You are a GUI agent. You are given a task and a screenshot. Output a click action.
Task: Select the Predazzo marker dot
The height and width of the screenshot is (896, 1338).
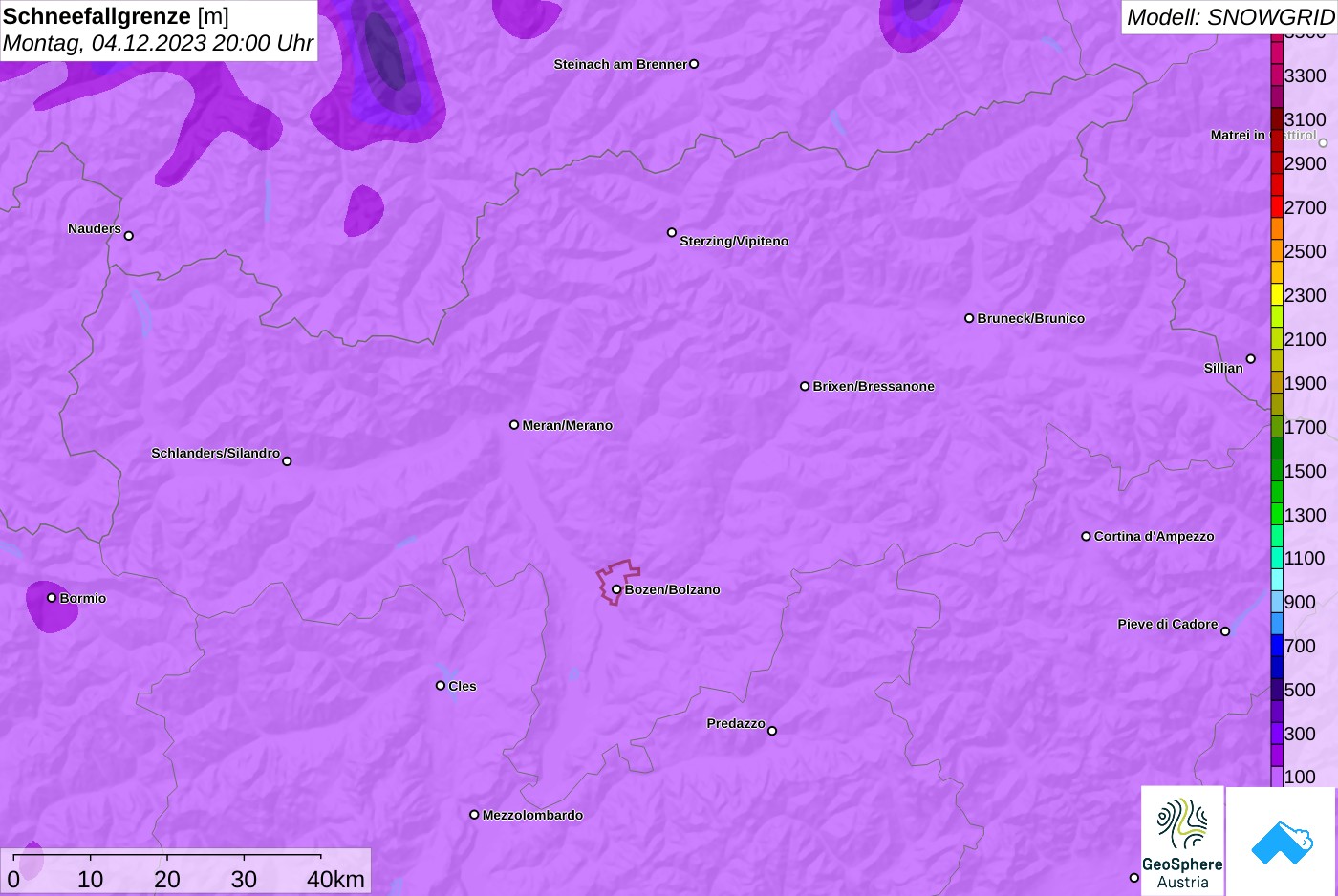(x=772, y=731)
